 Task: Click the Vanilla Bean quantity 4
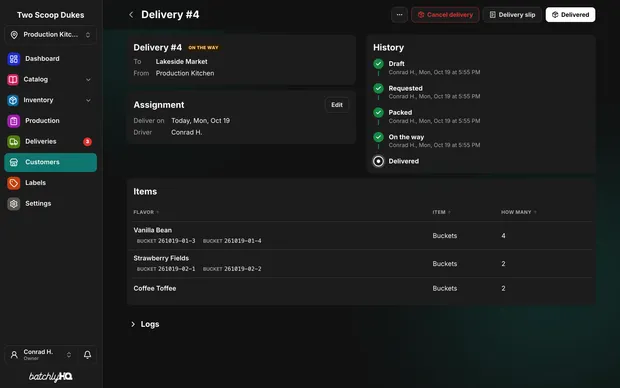[x=503, y=236]
